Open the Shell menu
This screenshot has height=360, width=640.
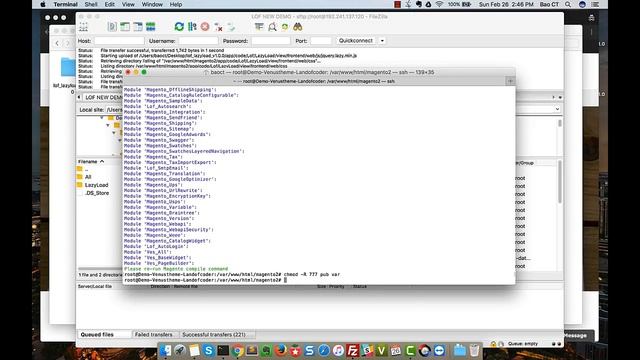click(x=91, y=4)
